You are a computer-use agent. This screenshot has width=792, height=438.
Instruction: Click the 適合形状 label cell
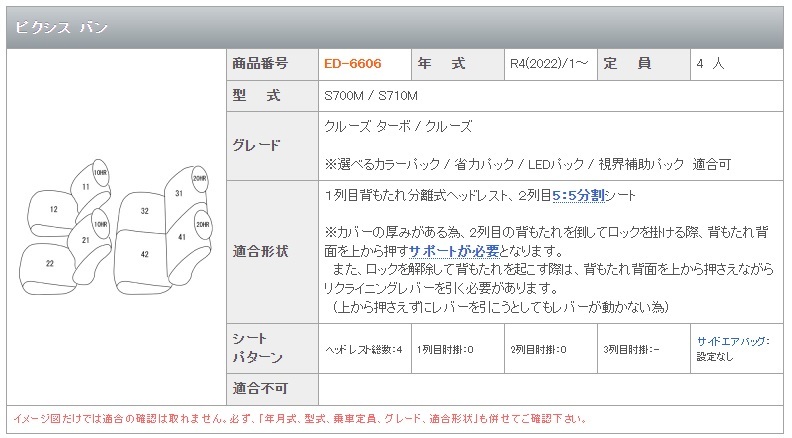tap(272, 252)
